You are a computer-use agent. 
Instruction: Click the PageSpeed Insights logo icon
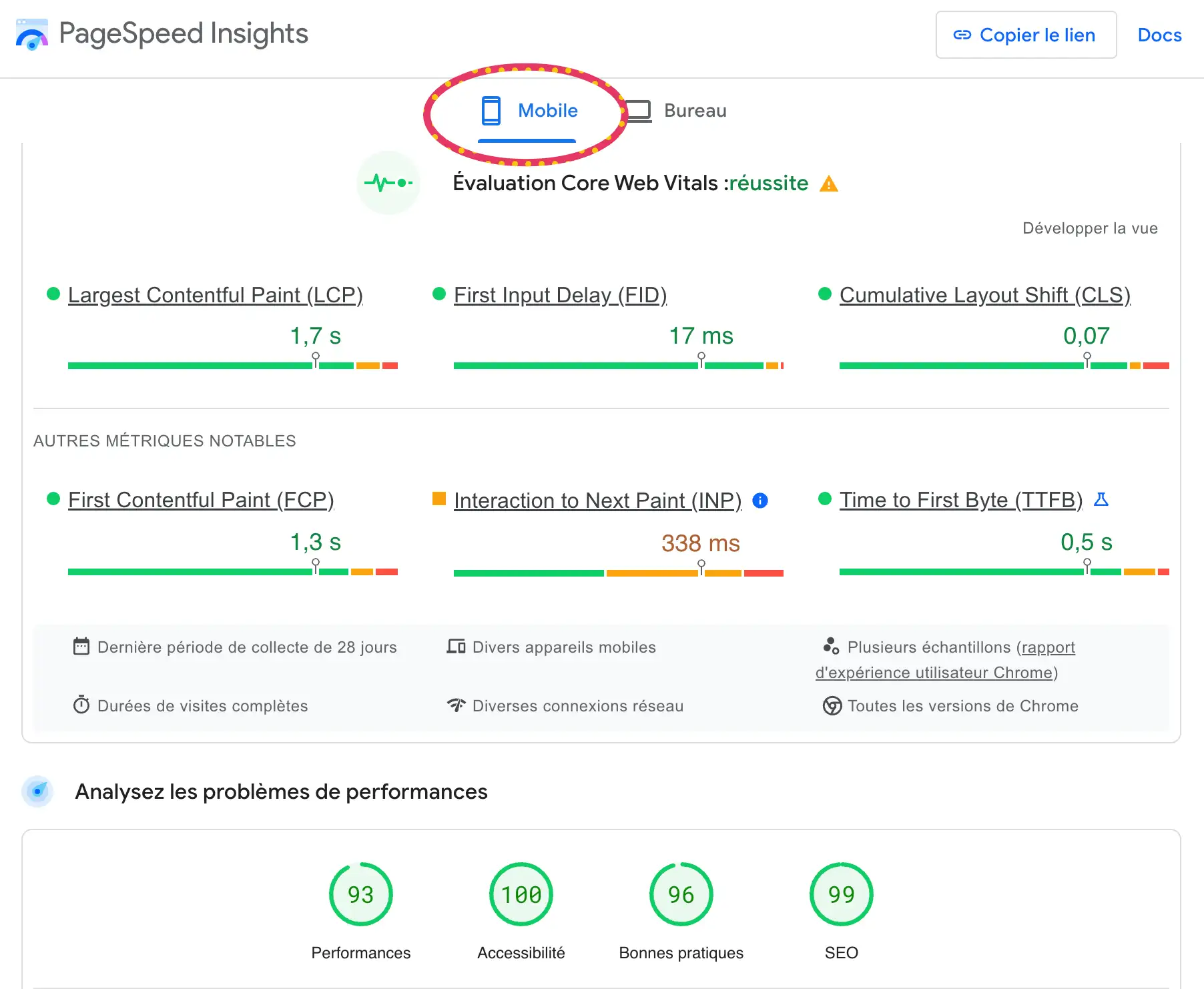pos(32,35)
